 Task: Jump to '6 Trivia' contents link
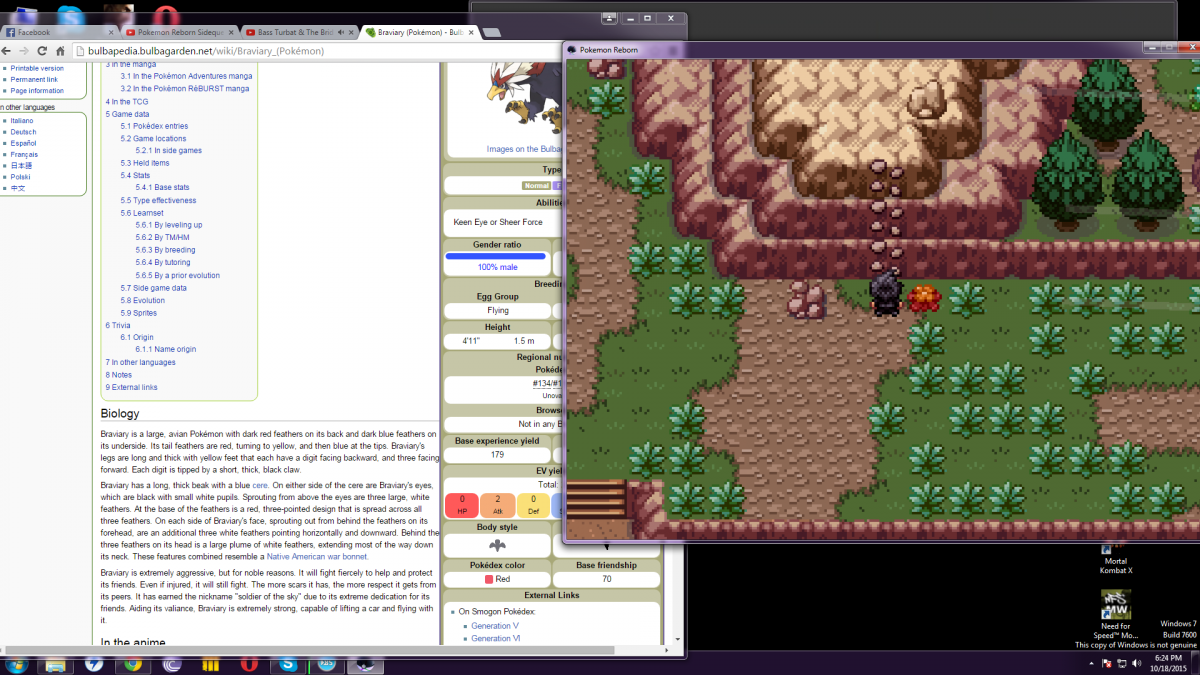(x=118, y=325)
